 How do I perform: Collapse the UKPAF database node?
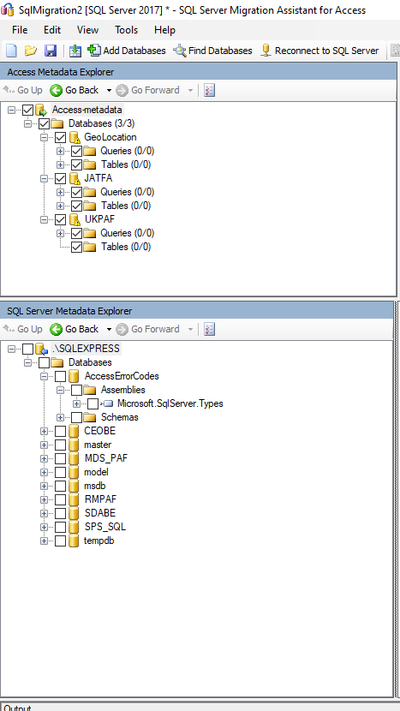(44, 219)
